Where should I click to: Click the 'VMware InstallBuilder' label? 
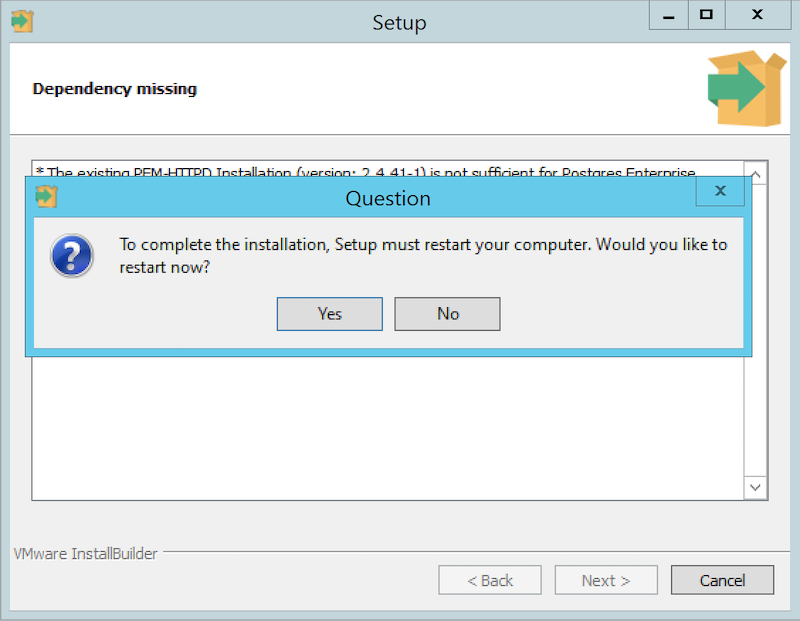86,554
